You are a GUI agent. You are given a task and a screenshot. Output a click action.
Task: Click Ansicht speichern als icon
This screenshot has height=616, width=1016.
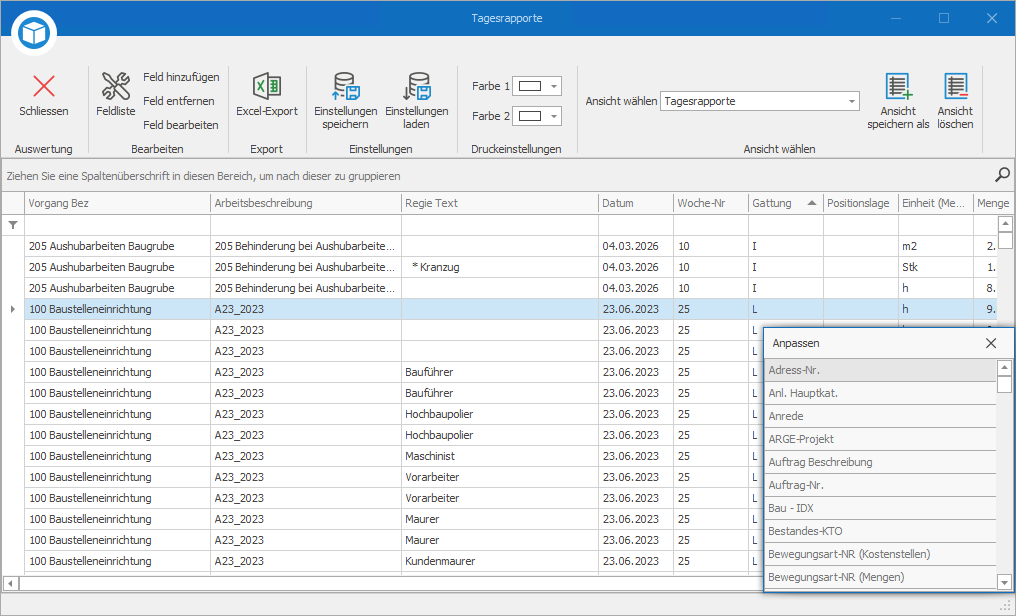[898, 86]
